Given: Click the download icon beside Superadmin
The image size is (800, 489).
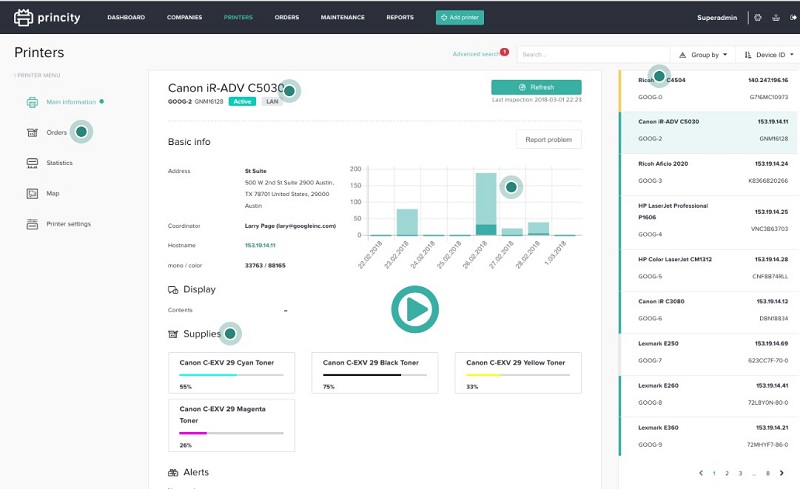Looking at the screenshot, I should 776,17.
